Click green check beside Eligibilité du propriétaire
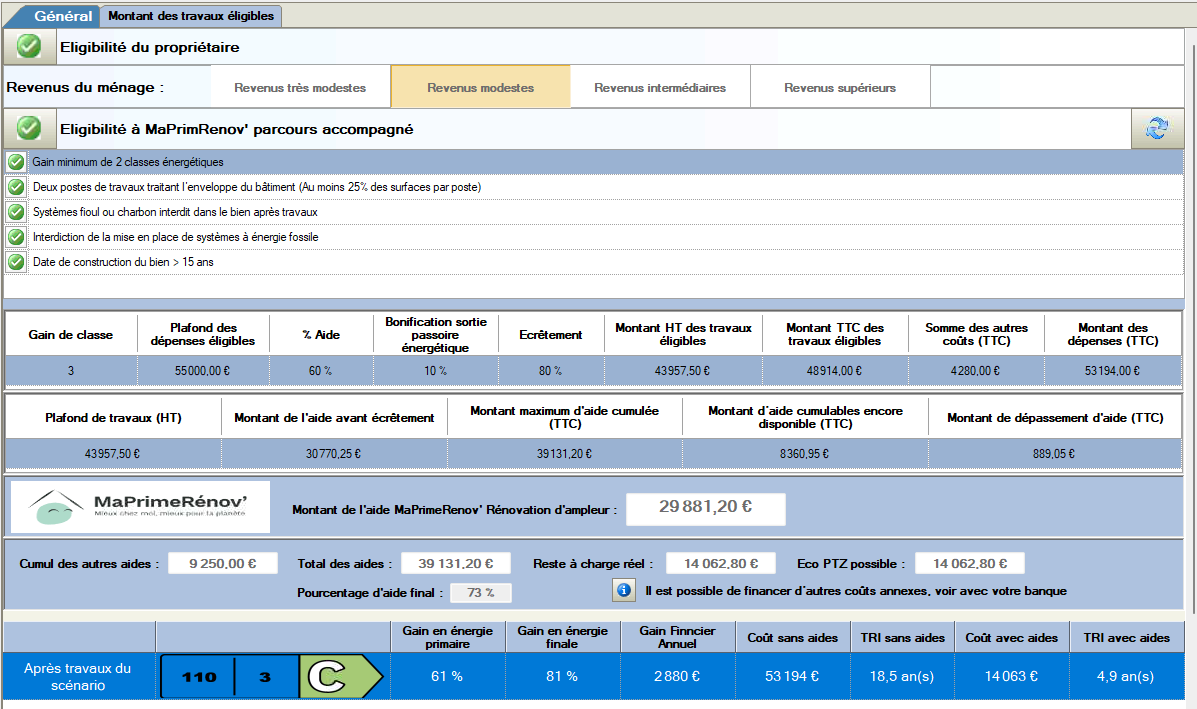This screenshot has width=1197, height=709. (x=30, y=46)
